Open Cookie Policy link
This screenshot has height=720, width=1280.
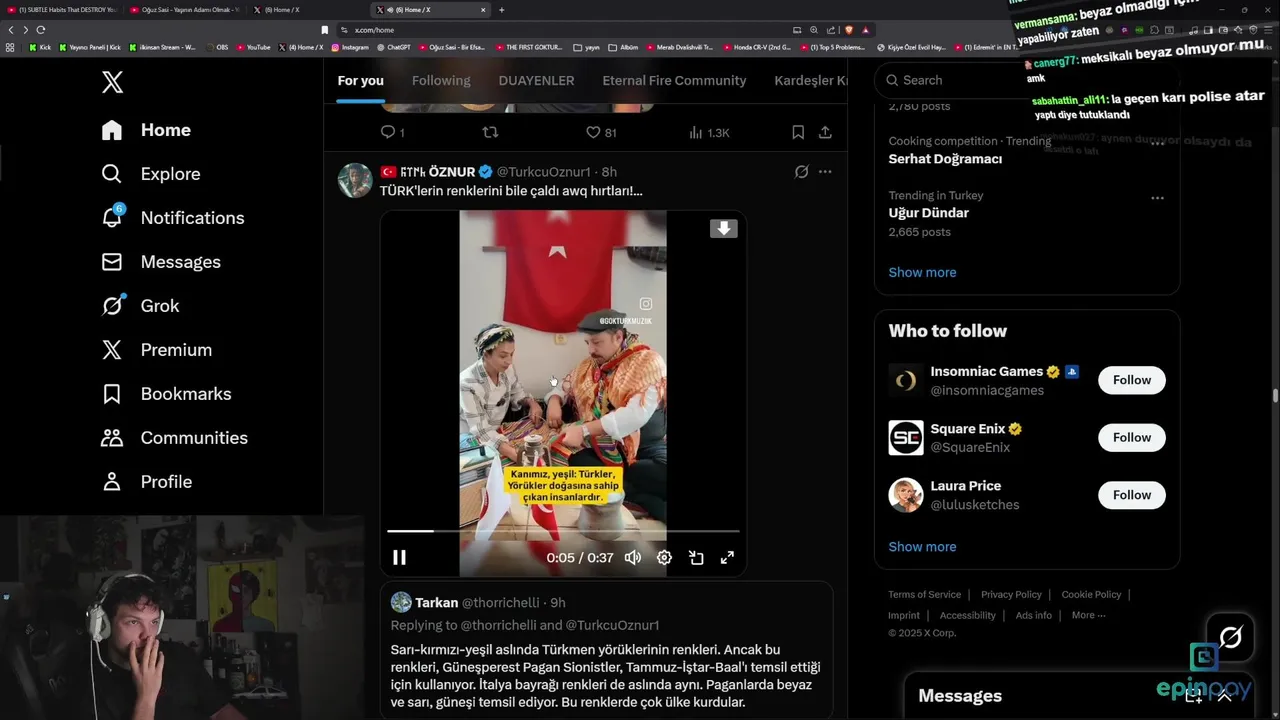coord(1091,595)
